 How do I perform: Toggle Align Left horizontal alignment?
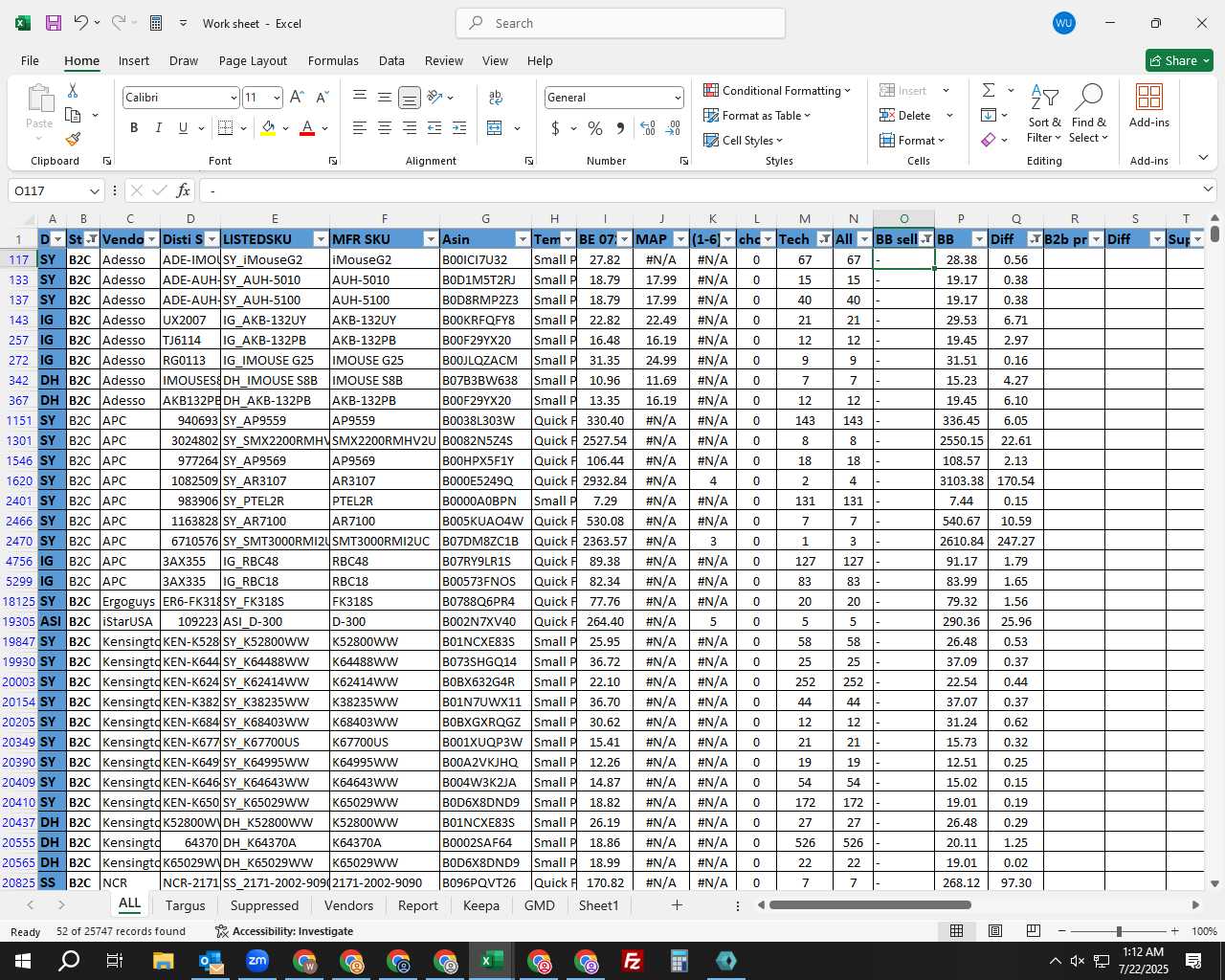point(360,128)
